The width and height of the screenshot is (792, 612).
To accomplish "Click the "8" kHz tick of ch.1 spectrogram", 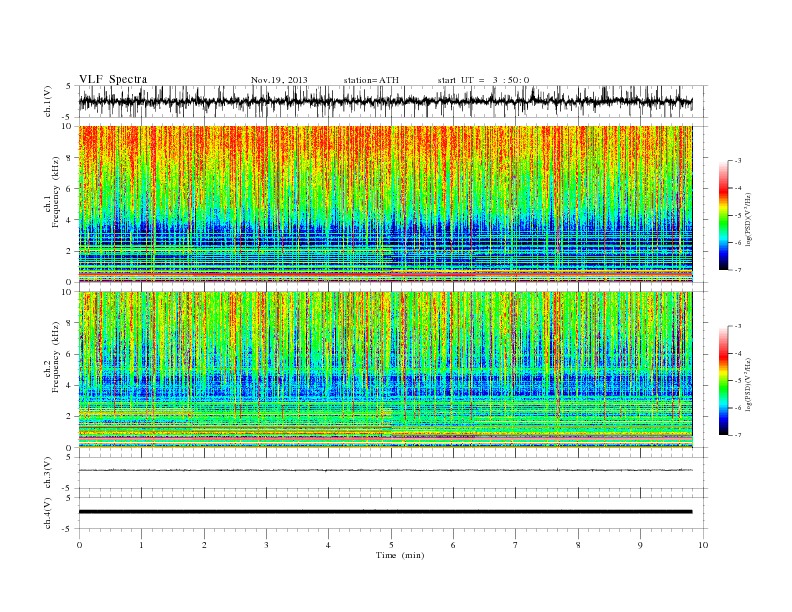I will click(70, 158).
